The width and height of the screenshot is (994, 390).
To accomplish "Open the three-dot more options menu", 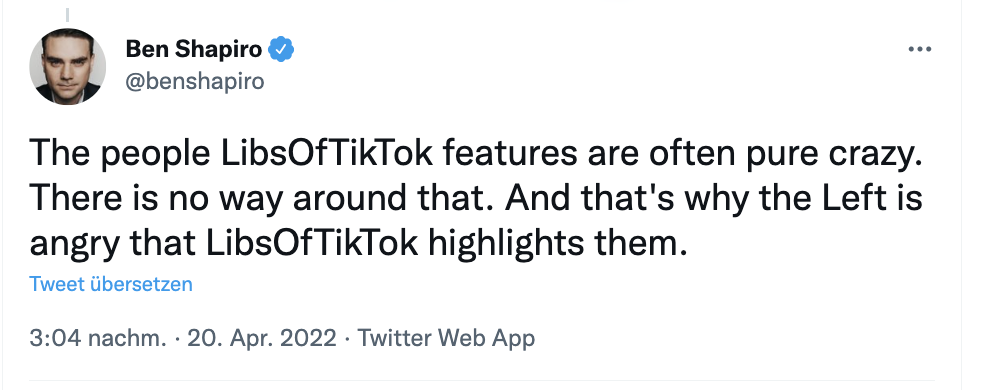I will click(919, 49).
